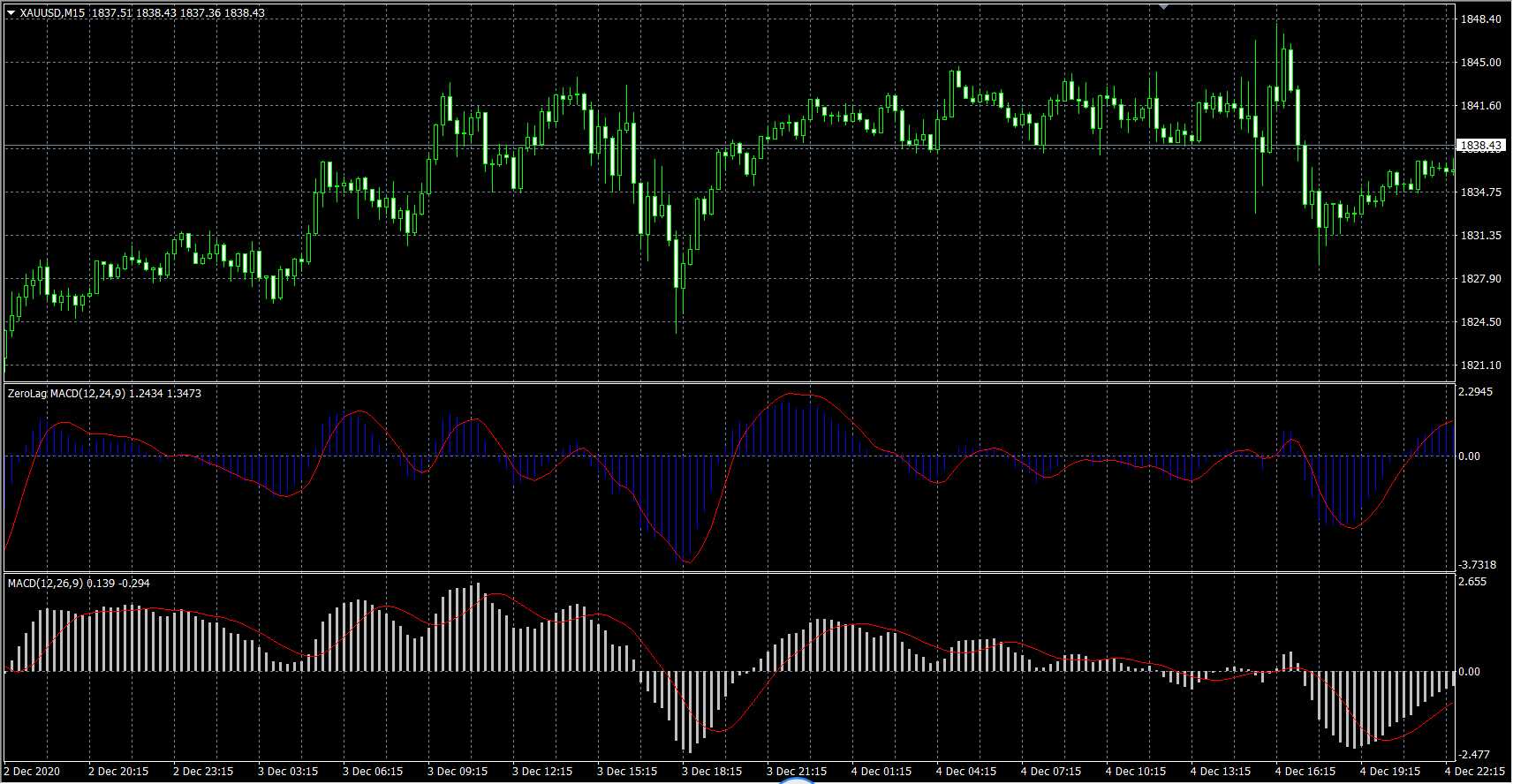Click the 0.00 value on ZeroLag MACD scale
The image size is (1513, 784).
tap(1469, 456)
